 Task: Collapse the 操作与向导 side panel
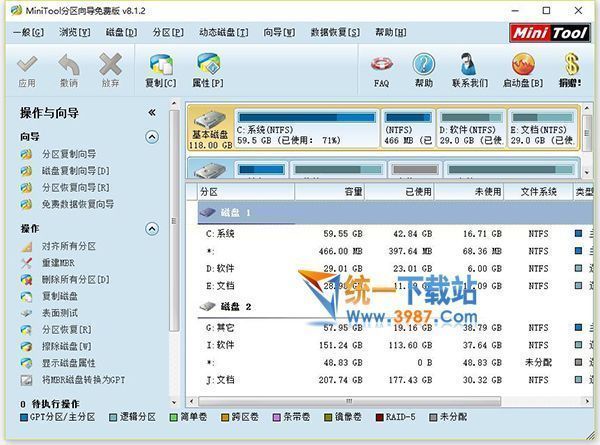coord(152,112)
